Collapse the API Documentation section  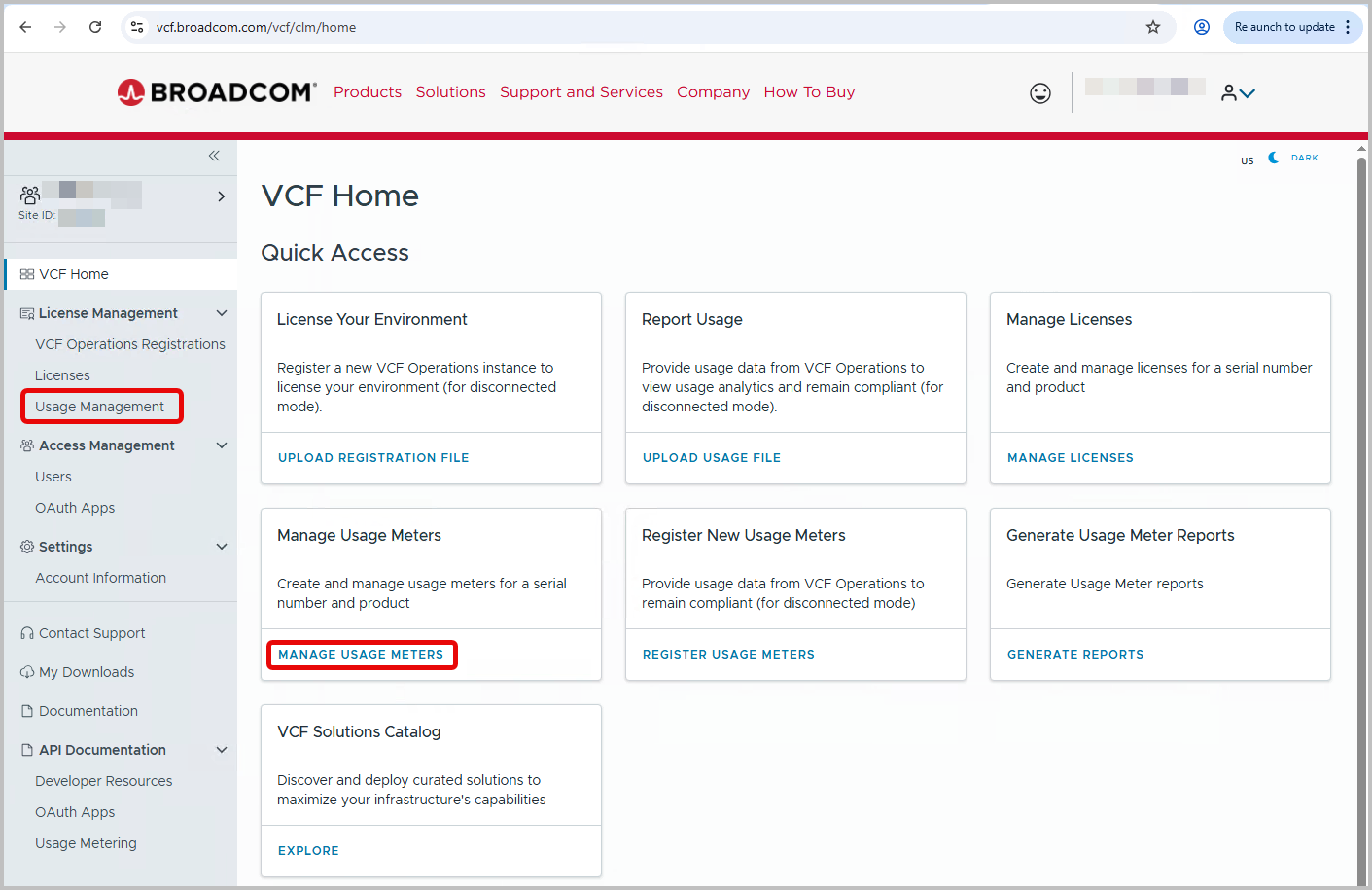tap(222, 750)
